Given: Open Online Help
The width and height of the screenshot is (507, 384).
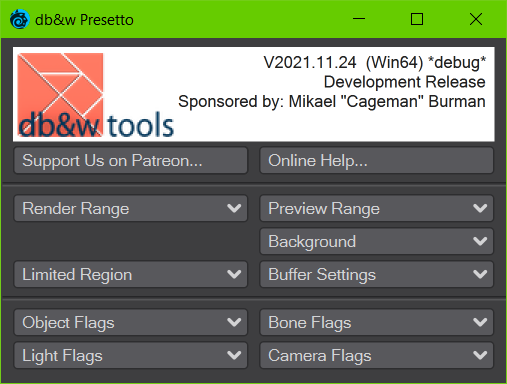Looking at the screenshot, I should [x=376, y=161].
